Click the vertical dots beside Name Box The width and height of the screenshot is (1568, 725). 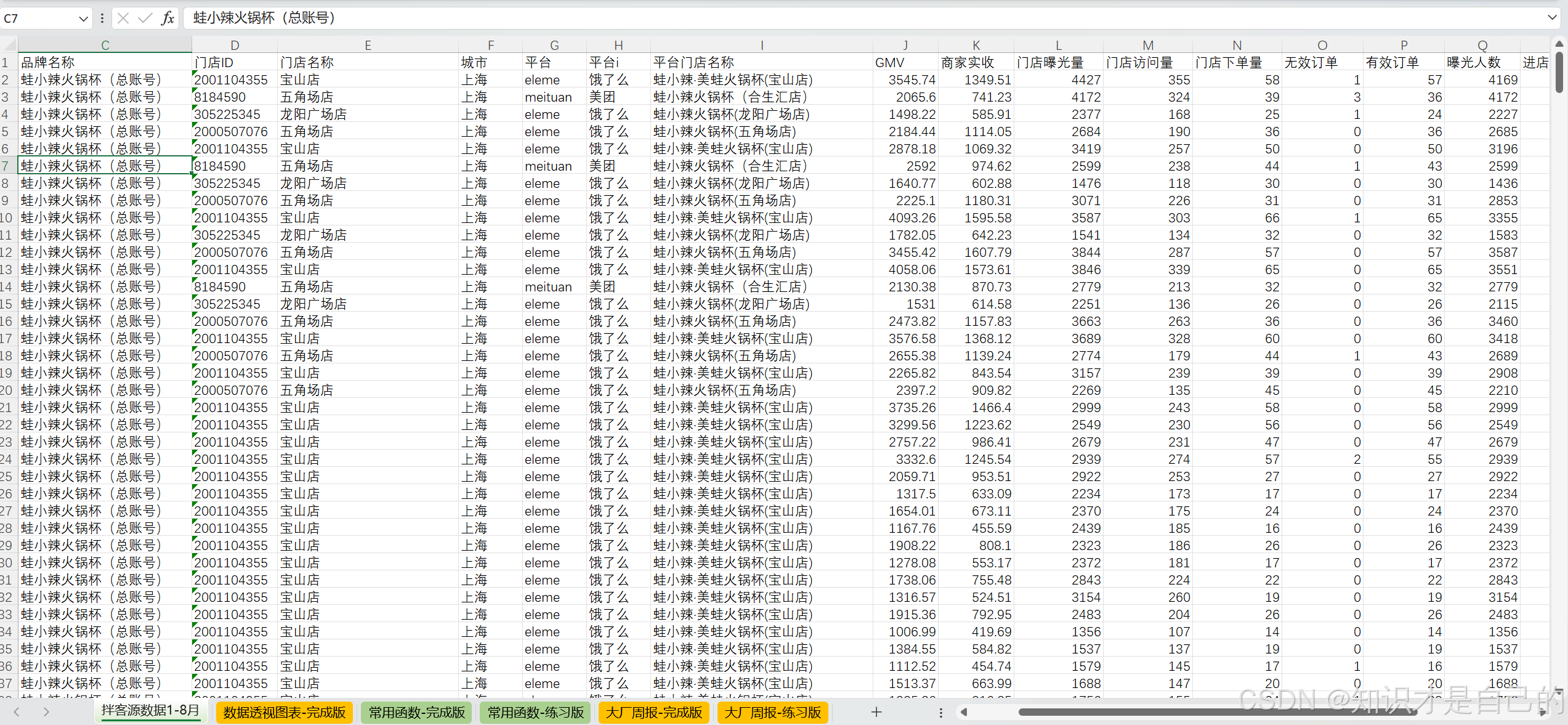pyautogui.click(x=102, y=18)
